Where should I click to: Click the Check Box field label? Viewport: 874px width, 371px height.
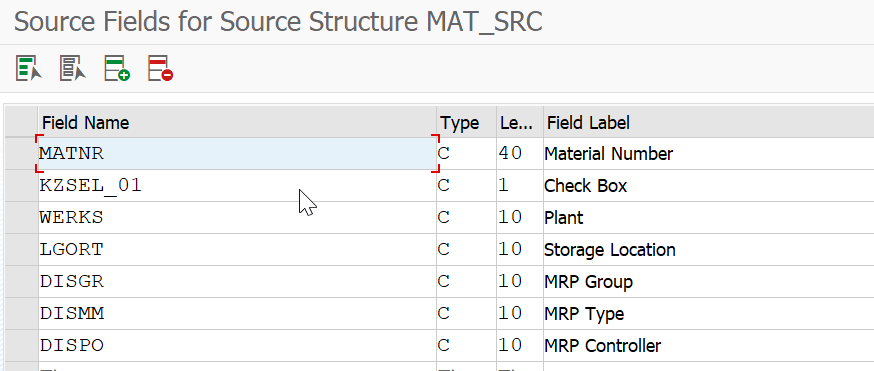click(586, 186)
